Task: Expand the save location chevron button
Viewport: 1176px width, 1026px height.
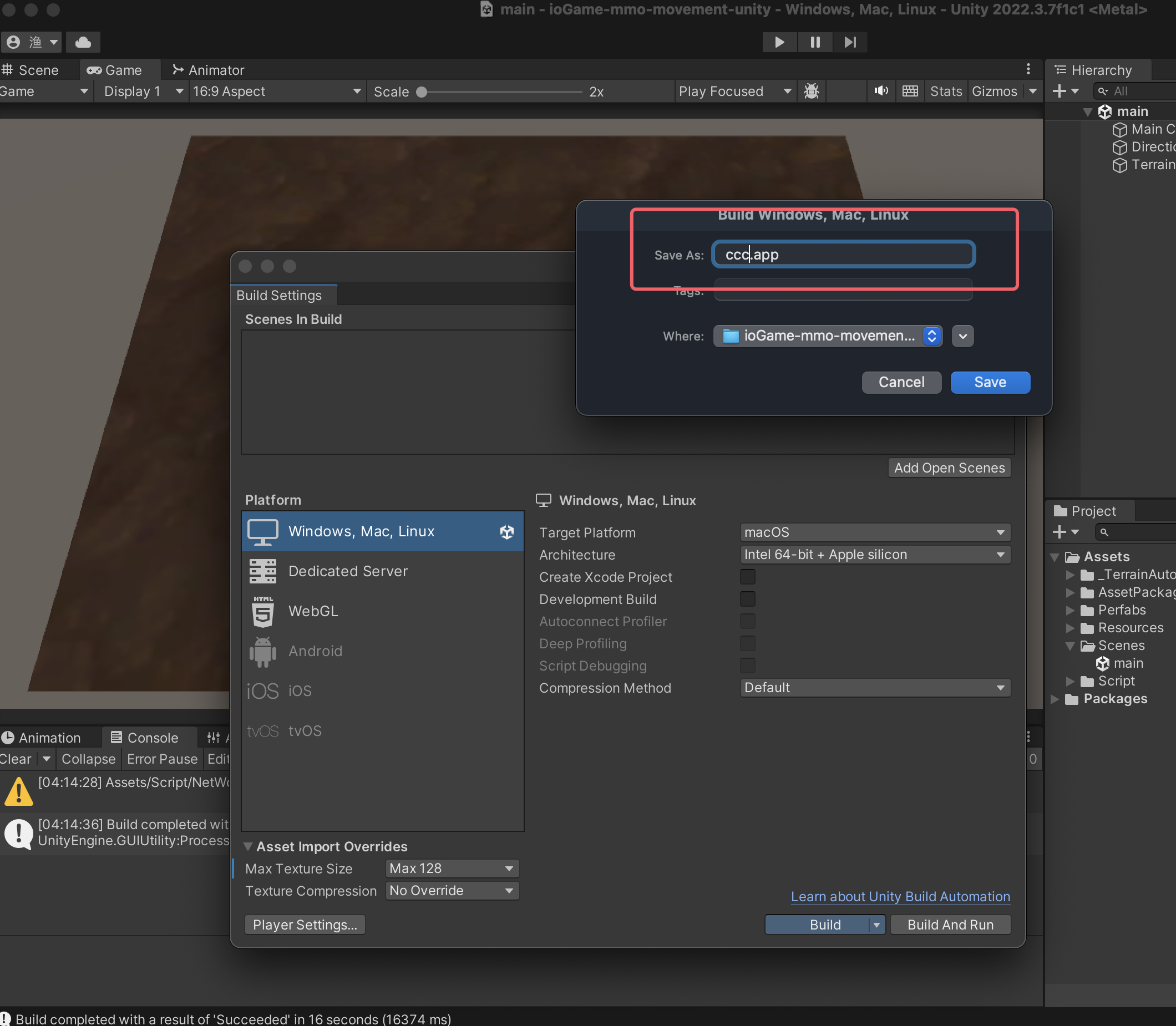Action: (x=962, y=336)
